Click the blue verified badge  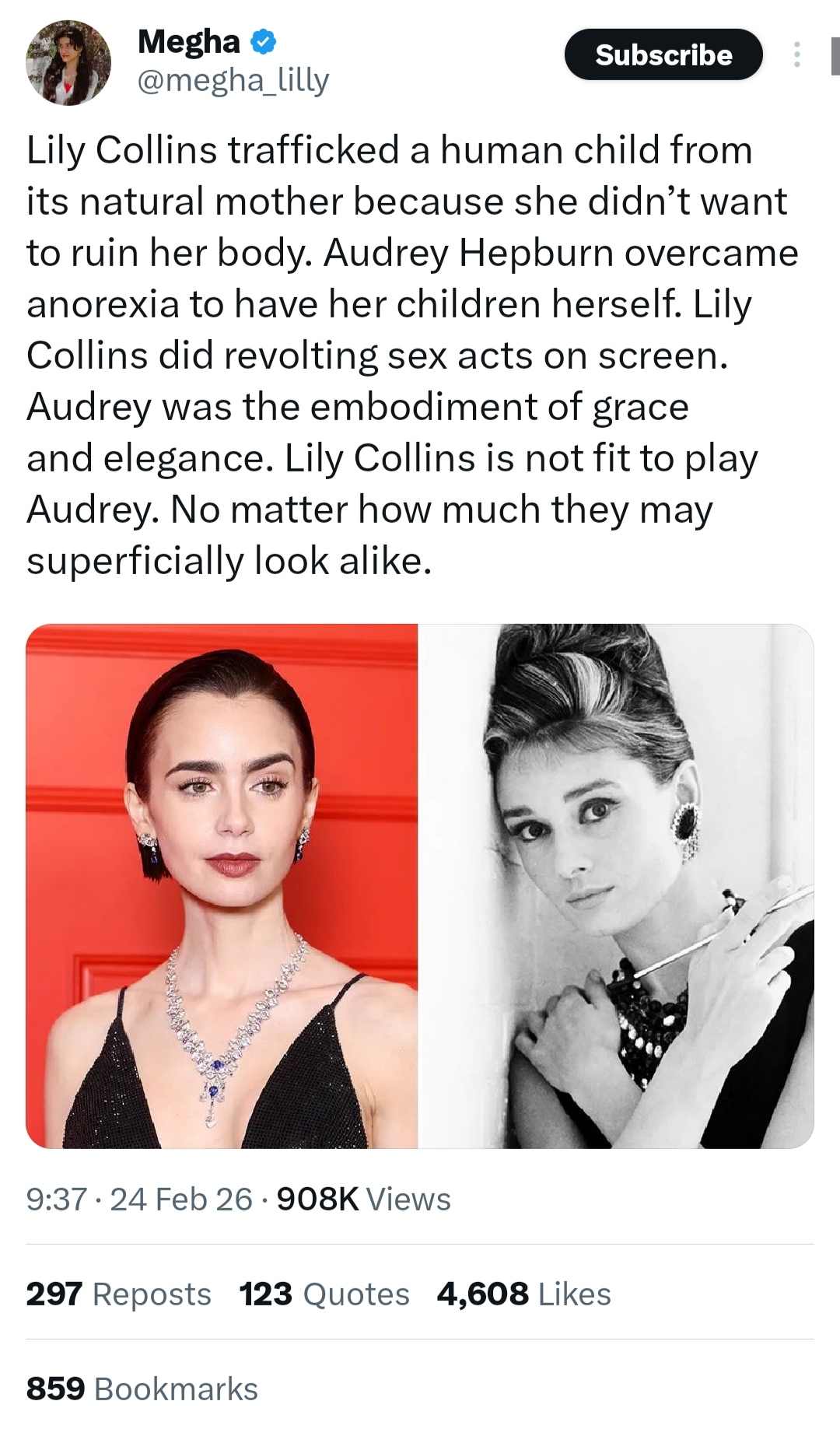click(264, 42)
